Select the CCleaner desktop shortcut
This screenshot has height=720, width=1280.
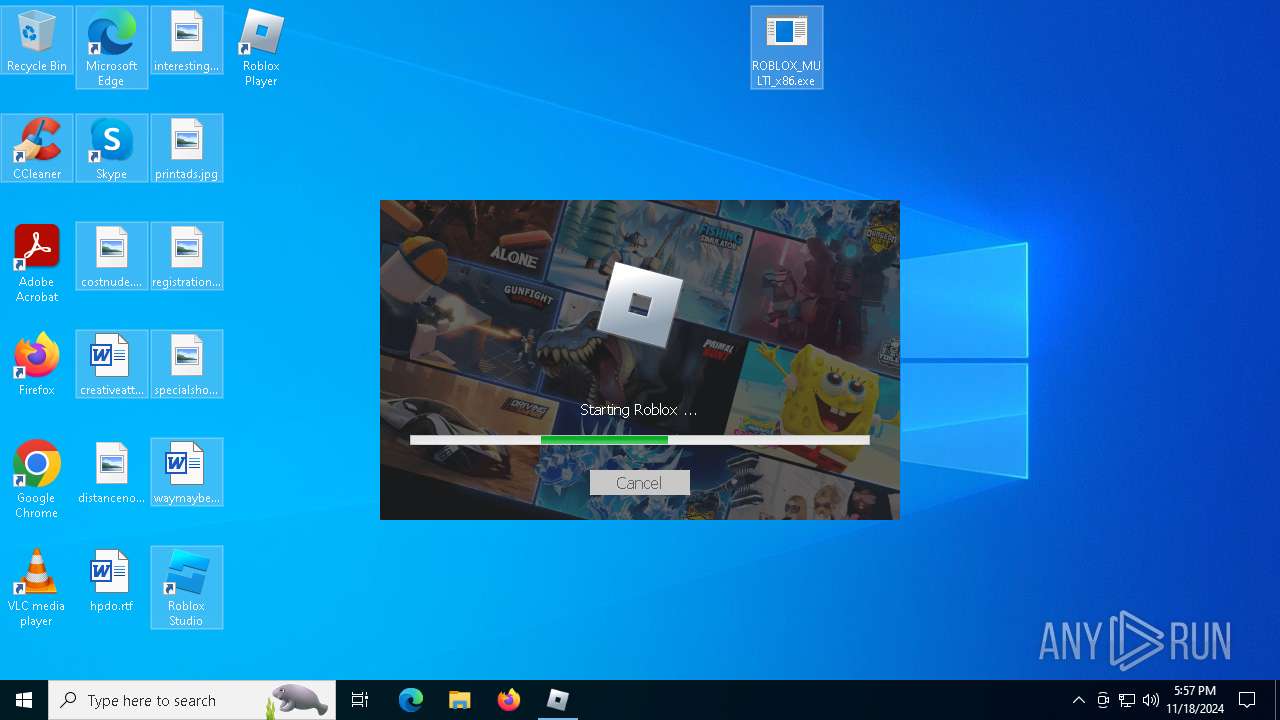point(37,149)
